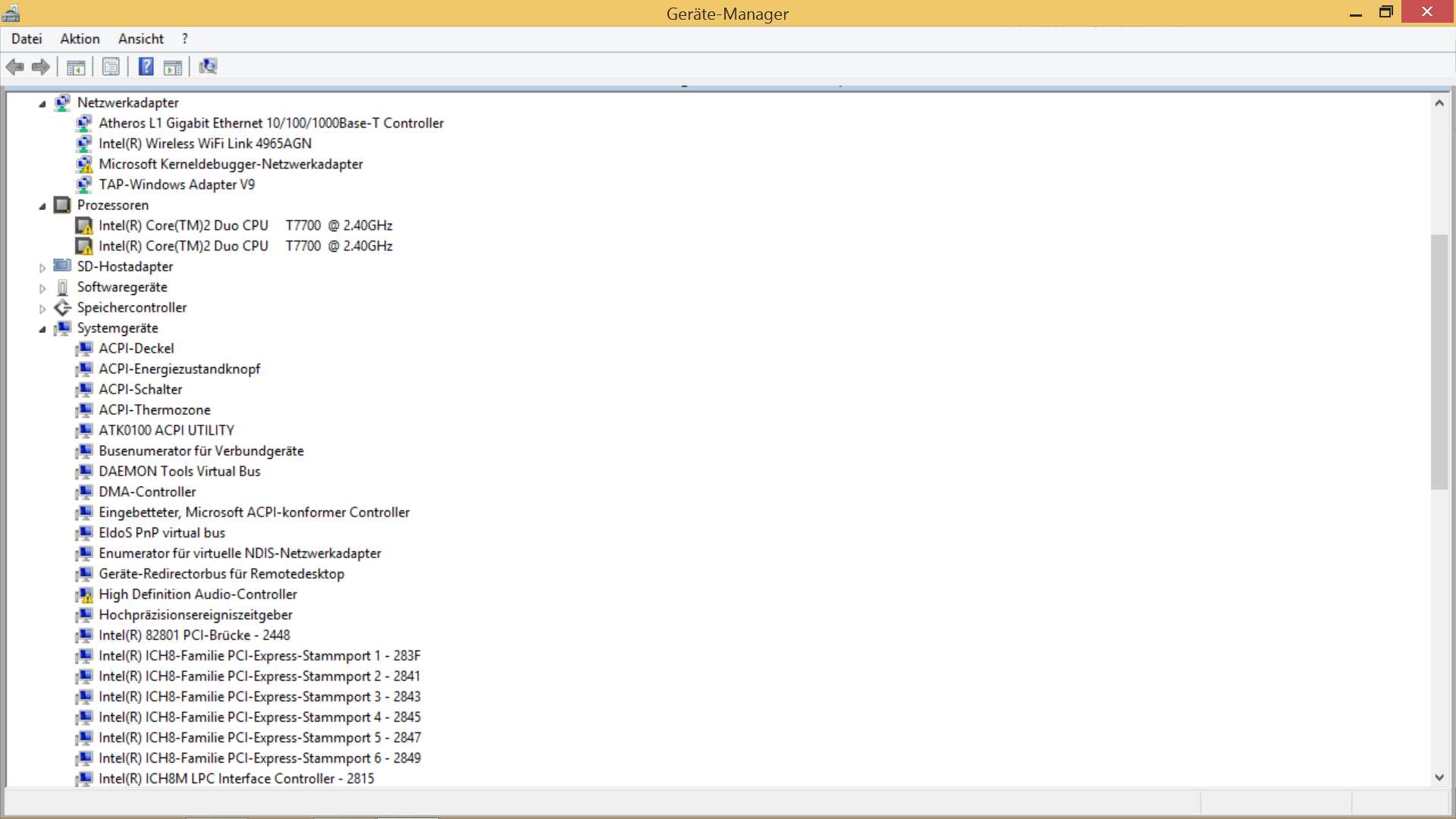Select Busenumerator für Verbundgeräte

point(201,450)
